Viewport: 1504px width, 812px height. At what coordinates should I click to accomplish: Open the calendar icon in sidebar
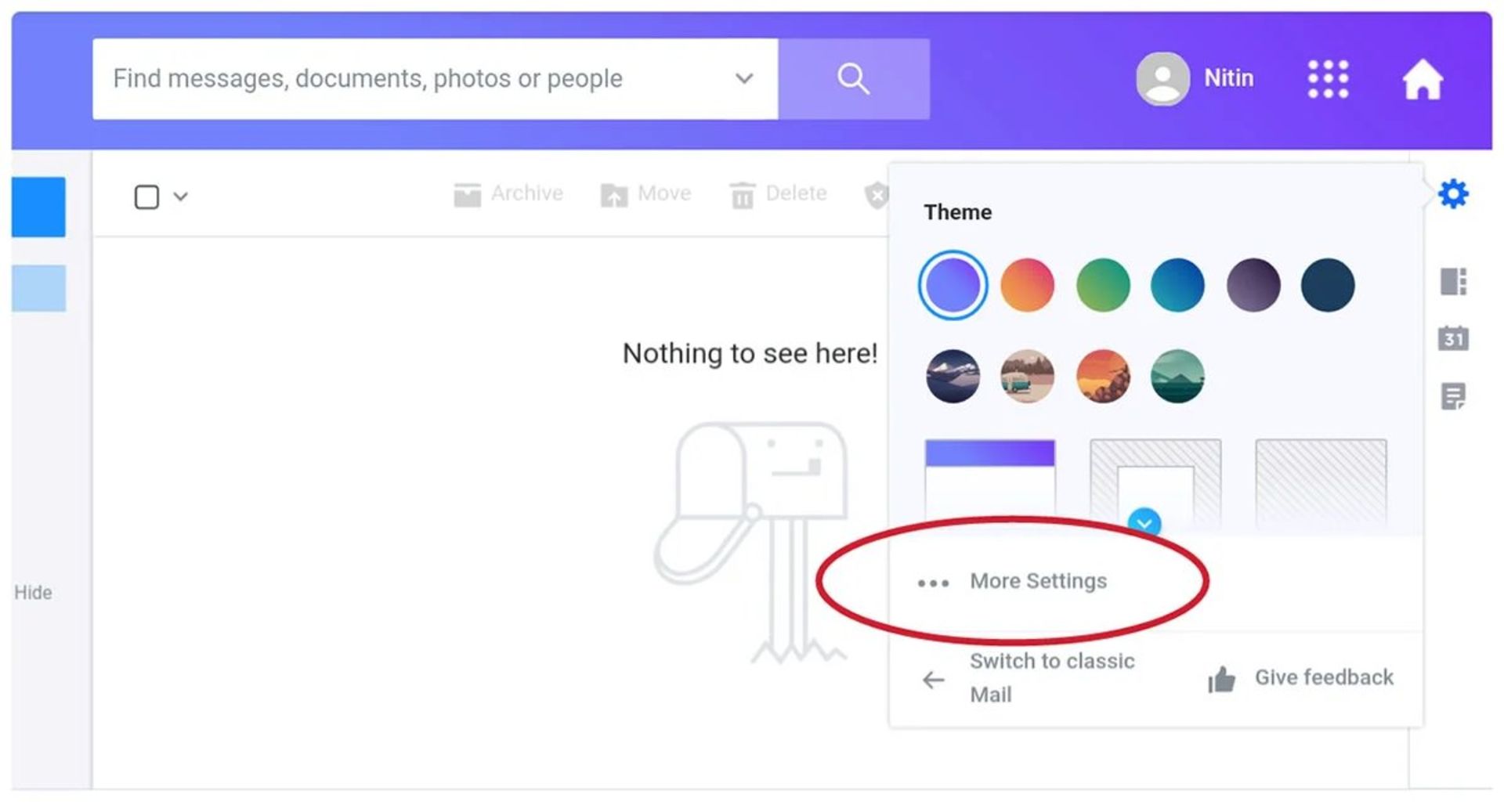(x=1453, y=338)
